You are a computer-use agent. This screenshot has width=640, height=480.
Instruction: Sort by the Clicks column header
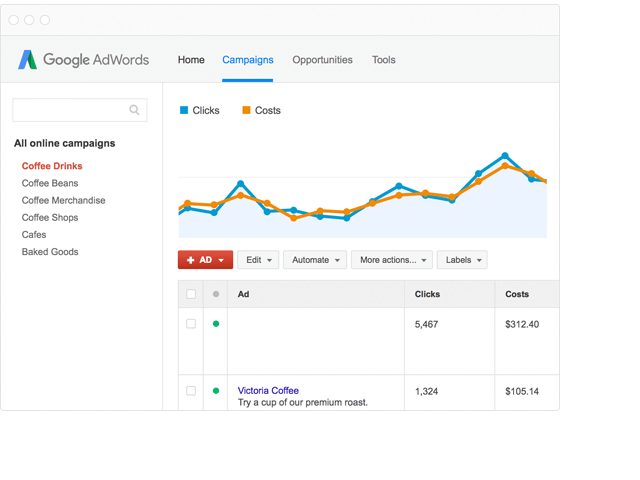tap(427, 294)
